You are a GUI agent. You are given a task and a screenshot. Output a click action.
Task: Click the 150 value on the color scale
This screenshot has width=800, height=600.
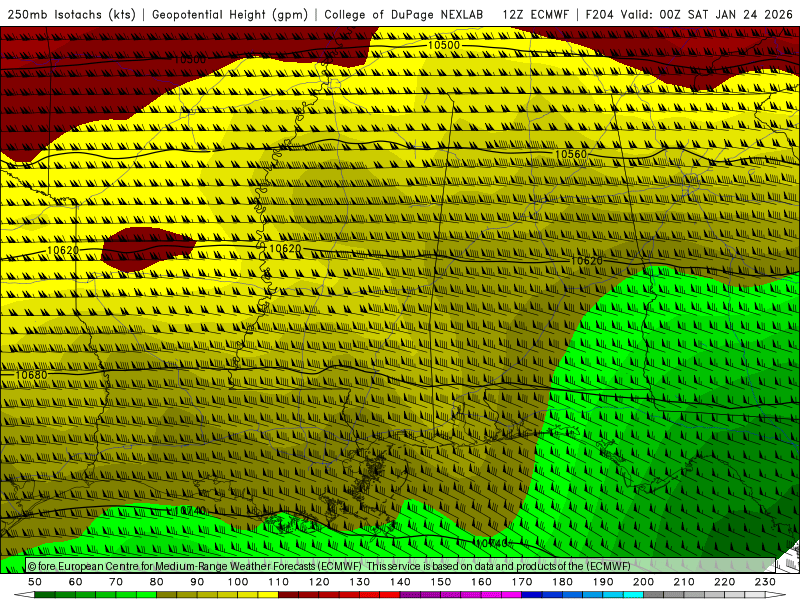click(x=441, y=582)
